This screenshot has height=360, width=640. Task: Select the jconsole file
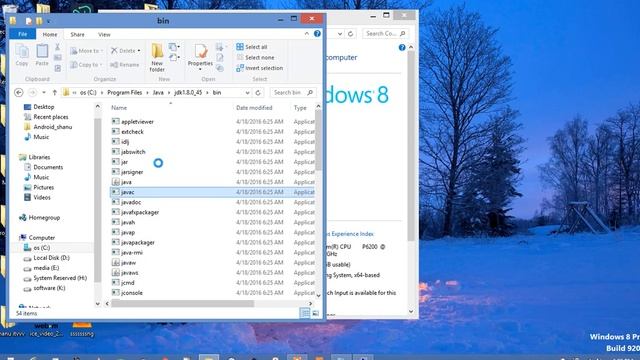(x=132, y=293)
